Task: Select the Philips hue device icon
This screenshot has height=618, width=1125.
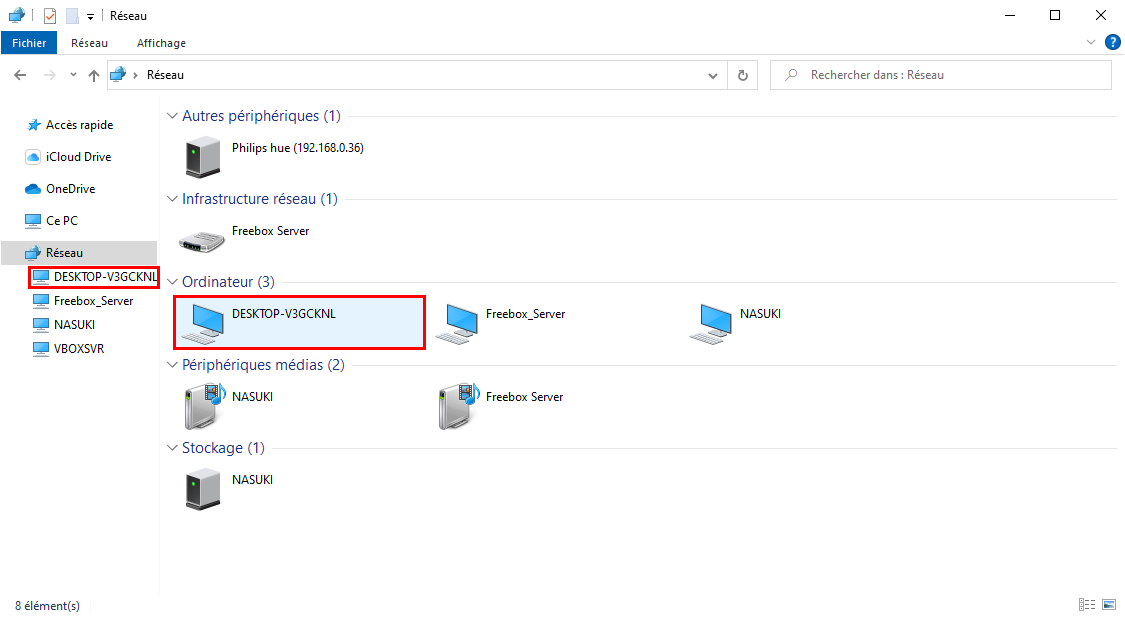Action: (203, 156)
